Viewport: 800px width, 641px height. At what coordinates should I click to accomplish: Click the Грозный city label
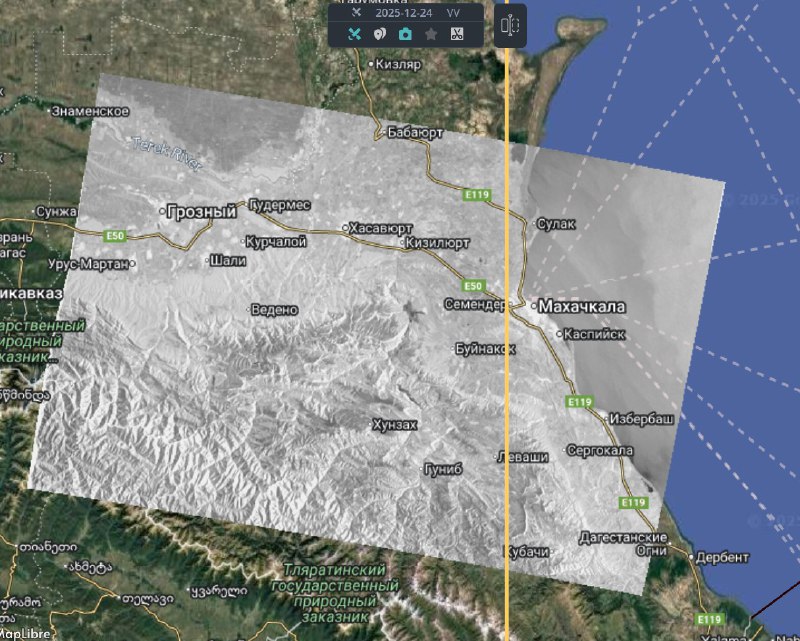pyautogui.click(x=201, y=212)
